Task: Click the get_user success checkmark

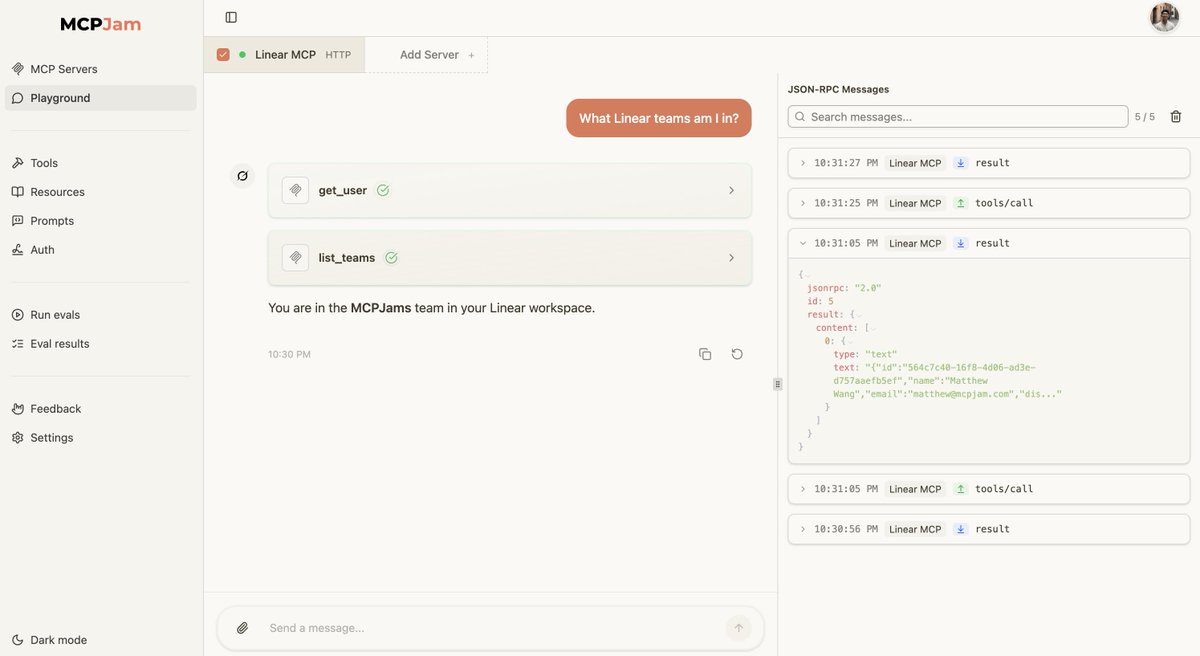Action: [x=383, y=190]
